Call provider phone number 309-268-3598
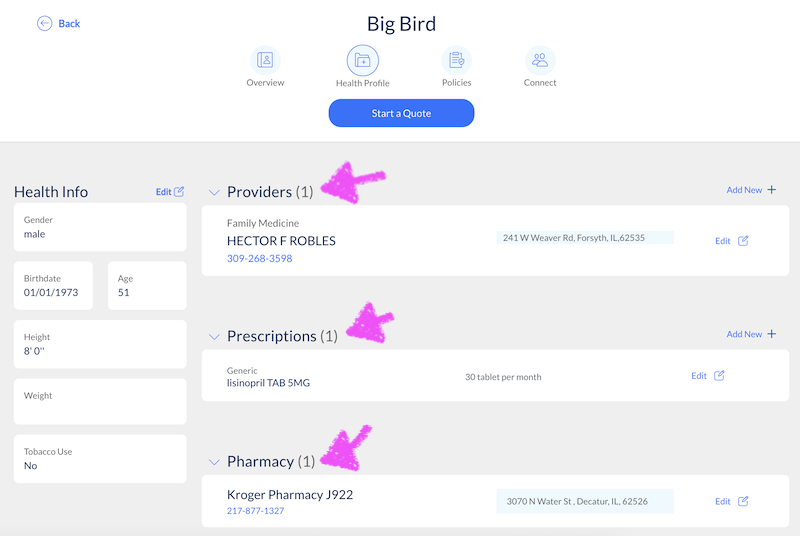 click(x=259, y=258)
